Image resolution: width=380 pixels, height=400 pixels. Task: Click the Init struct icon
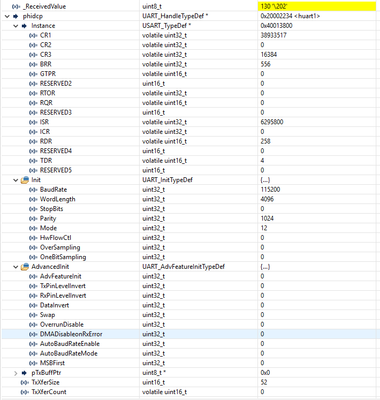pos(25,180)
